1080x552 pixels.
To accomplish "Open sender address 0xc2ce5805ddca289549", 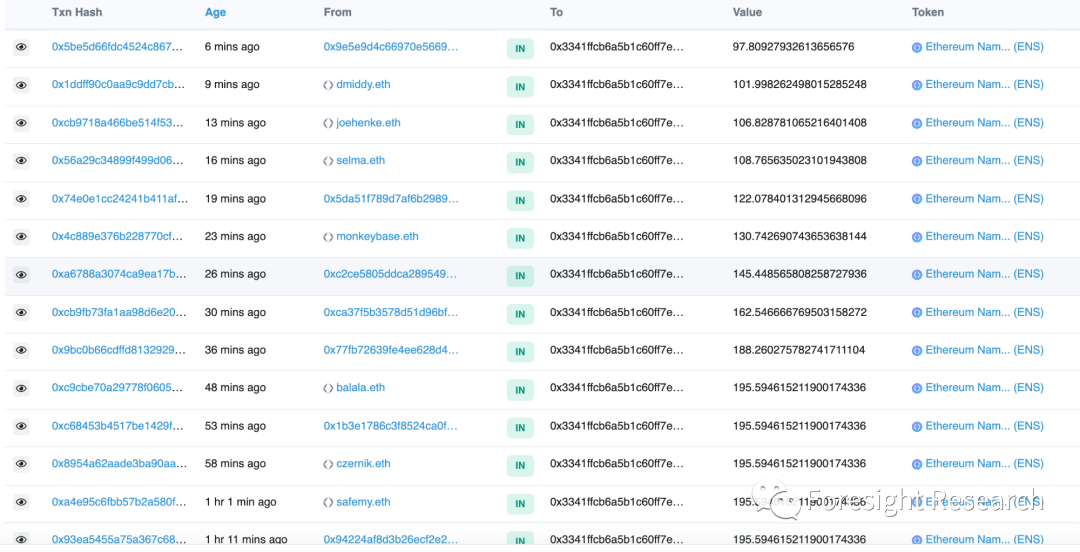I will point(390,274).
